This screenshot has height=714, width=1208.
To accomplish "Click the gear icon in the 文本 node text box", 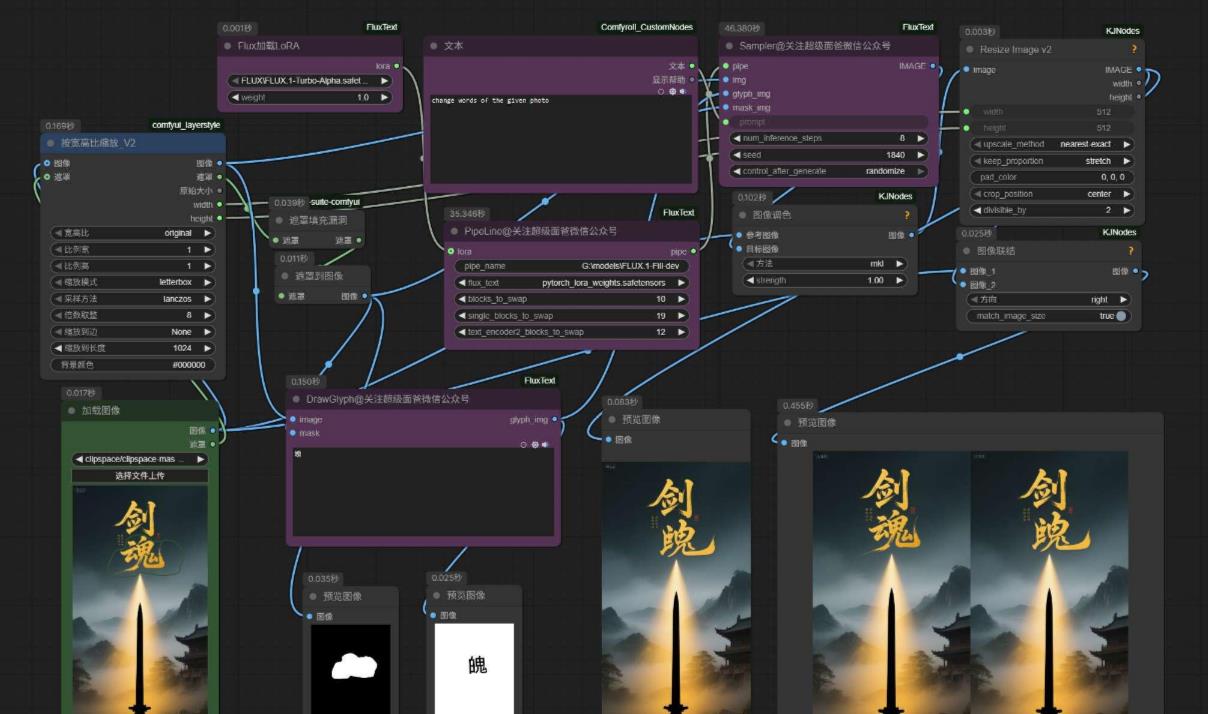I will pyautogui.click(x=672, y=91).
